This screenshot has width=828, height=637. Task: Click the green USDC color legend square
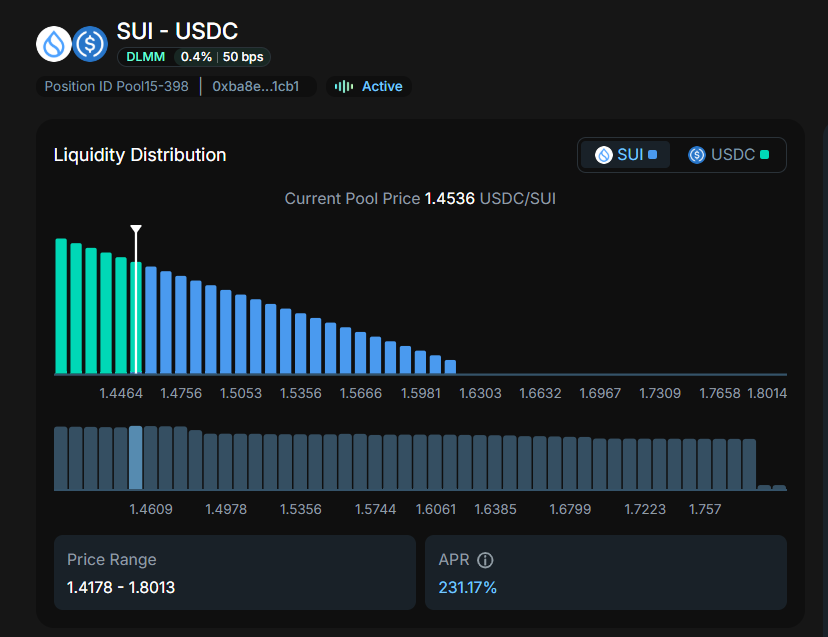[764, 155]
